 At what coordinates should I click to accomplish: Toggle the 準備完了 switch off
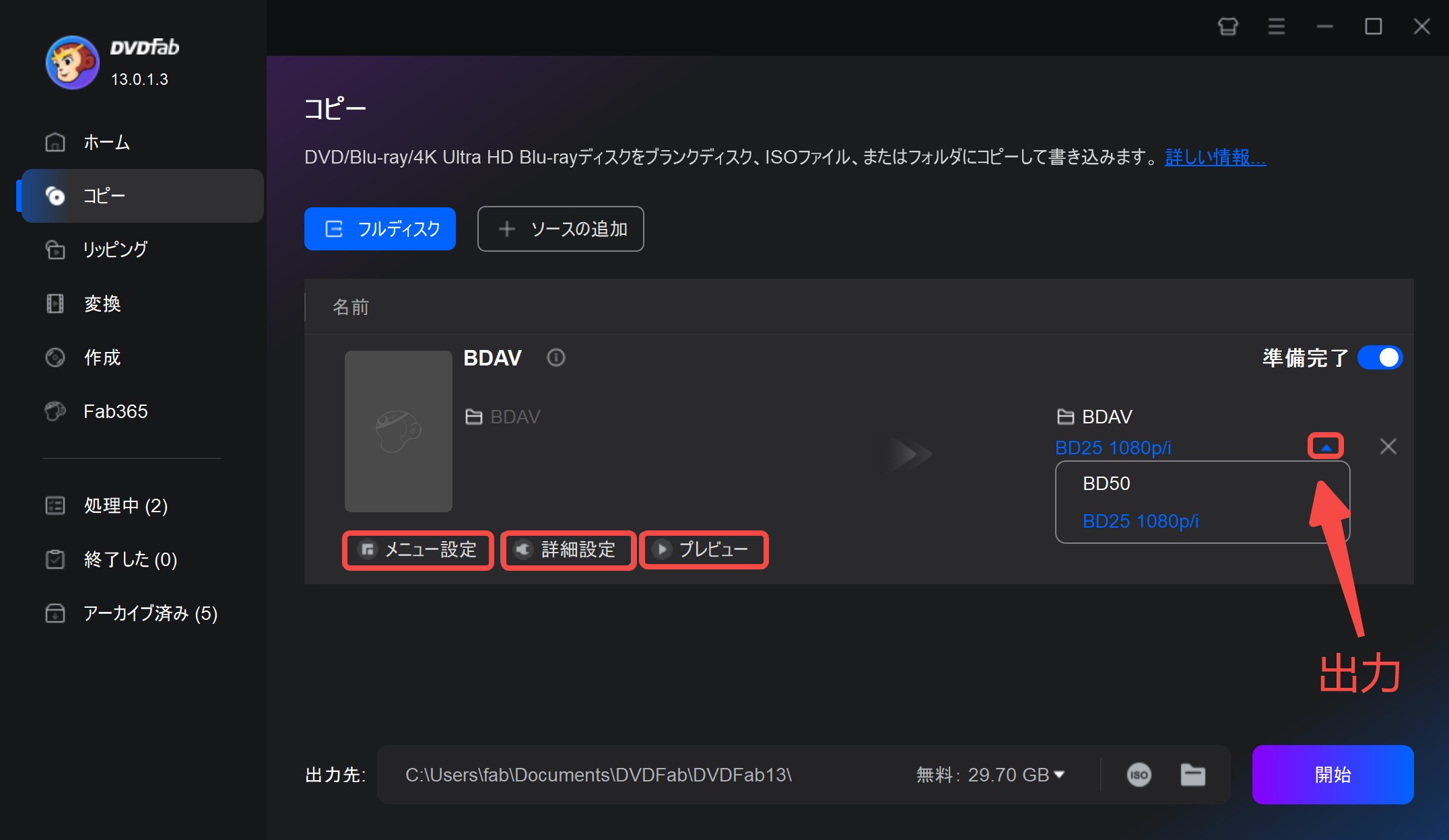pyautogui.click(x=1380, y=357)
